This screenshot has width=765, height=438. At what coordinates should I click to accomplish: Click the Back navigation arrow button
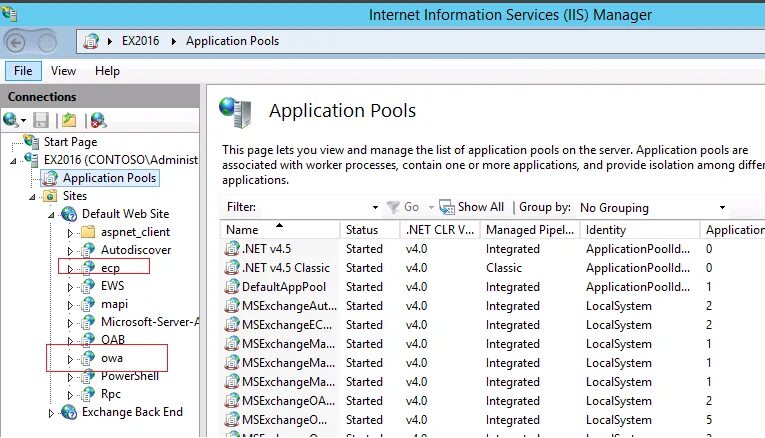point(16,43)
